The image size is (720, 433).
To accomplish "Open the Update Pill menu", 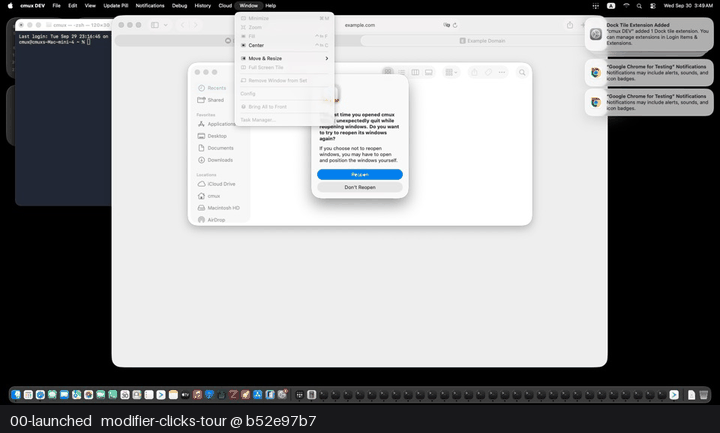I will pyautogui.click(x=116, y=6).
